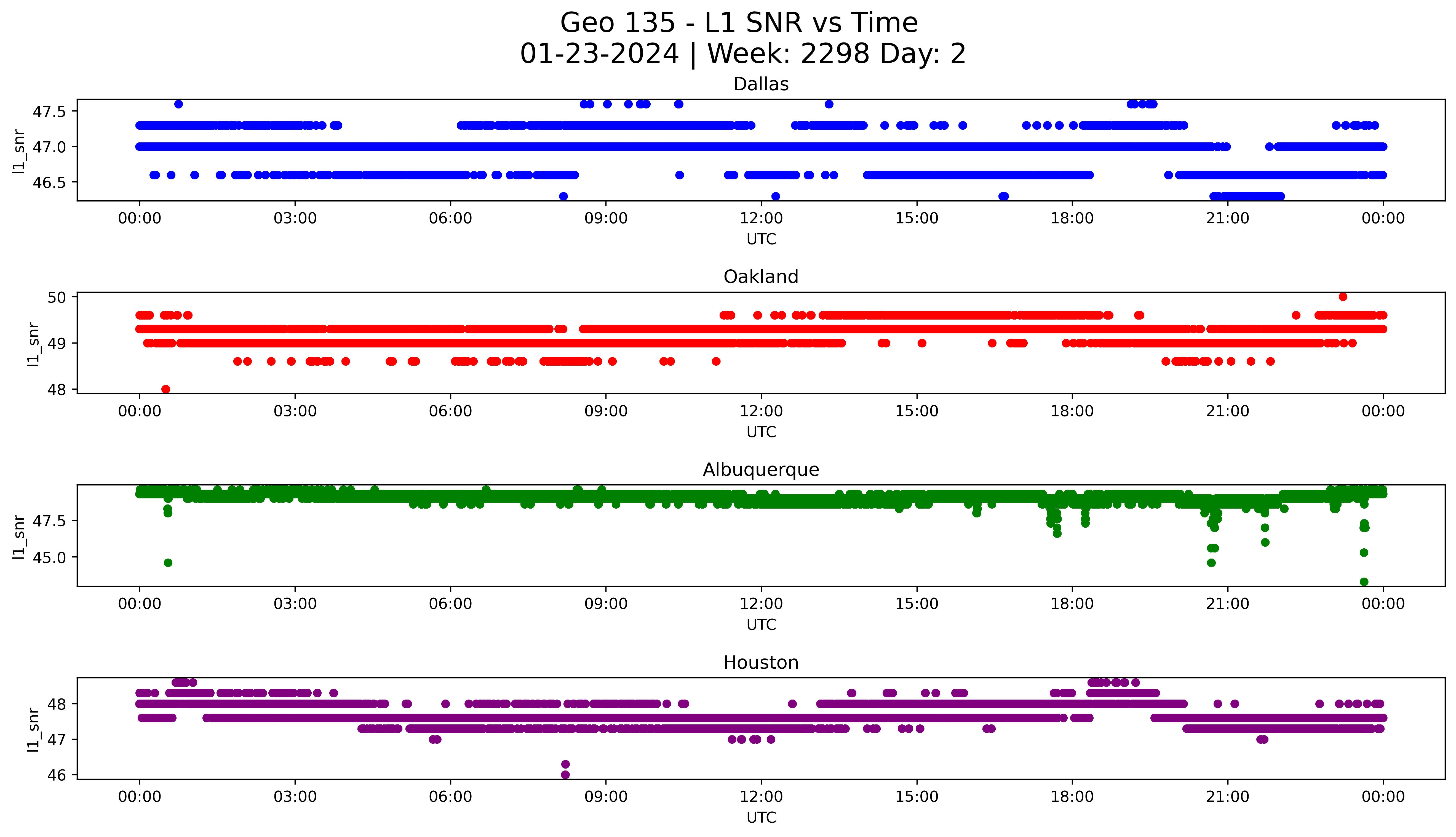Click the '12:00' x-tick on the Houston plot

coord(761,797)
